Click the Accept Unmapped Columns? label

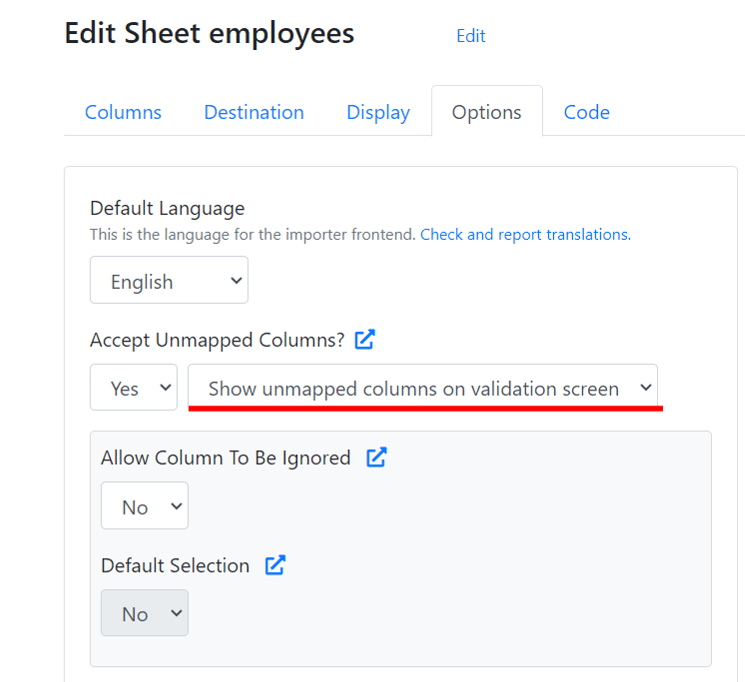click(217, 340)
